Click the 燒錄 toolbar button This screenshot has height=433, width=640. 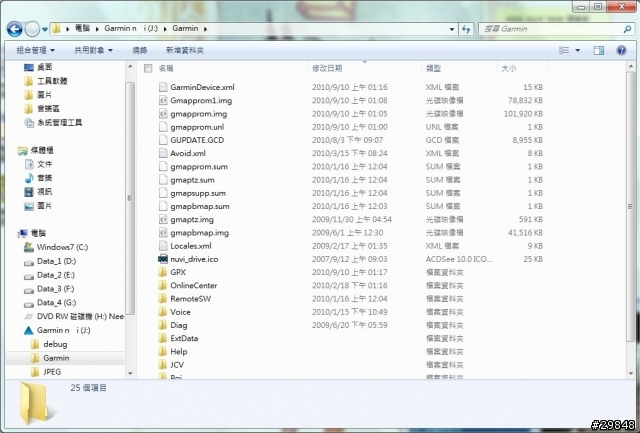tap(140, 50)
